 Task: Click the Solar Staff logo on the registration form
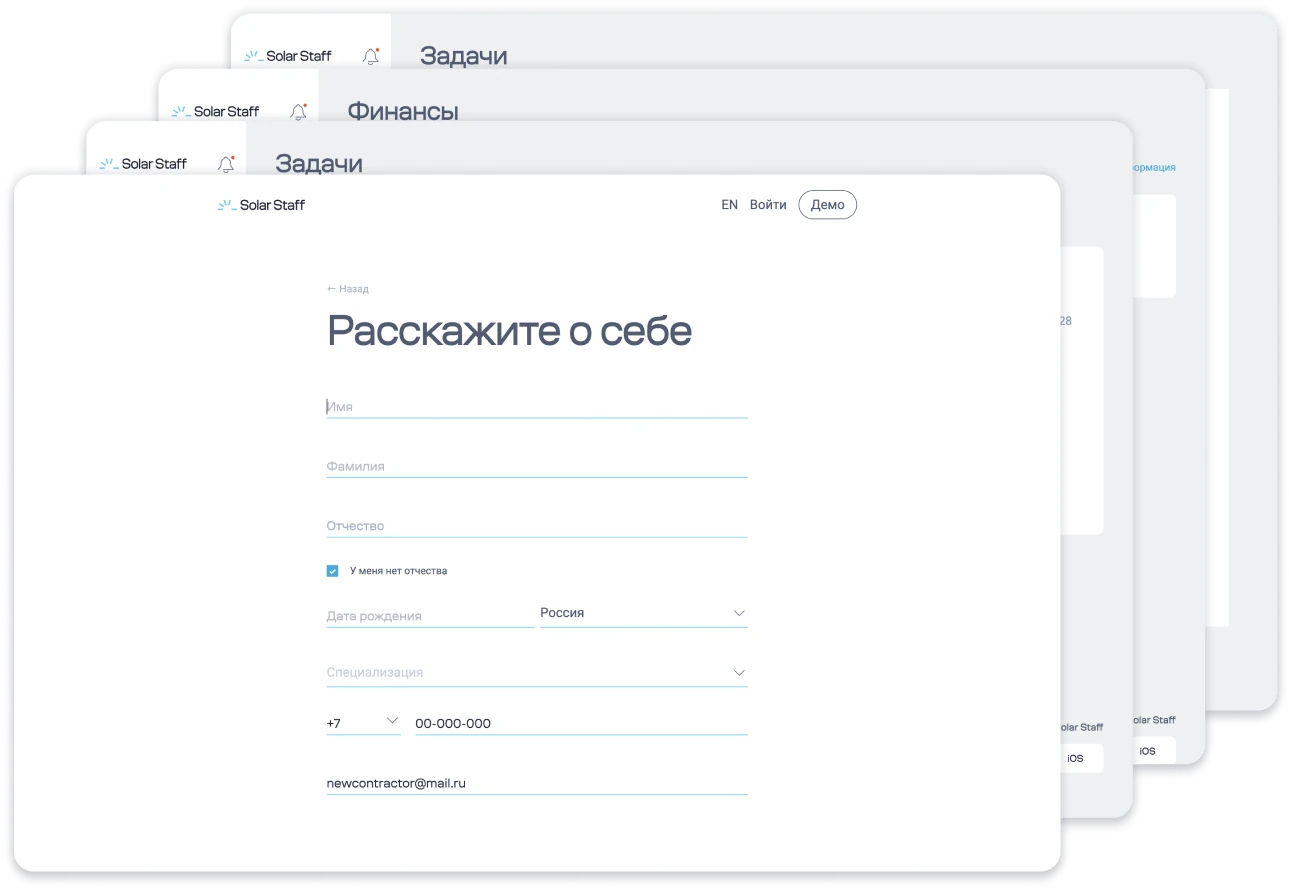click(x=261, y=205)
